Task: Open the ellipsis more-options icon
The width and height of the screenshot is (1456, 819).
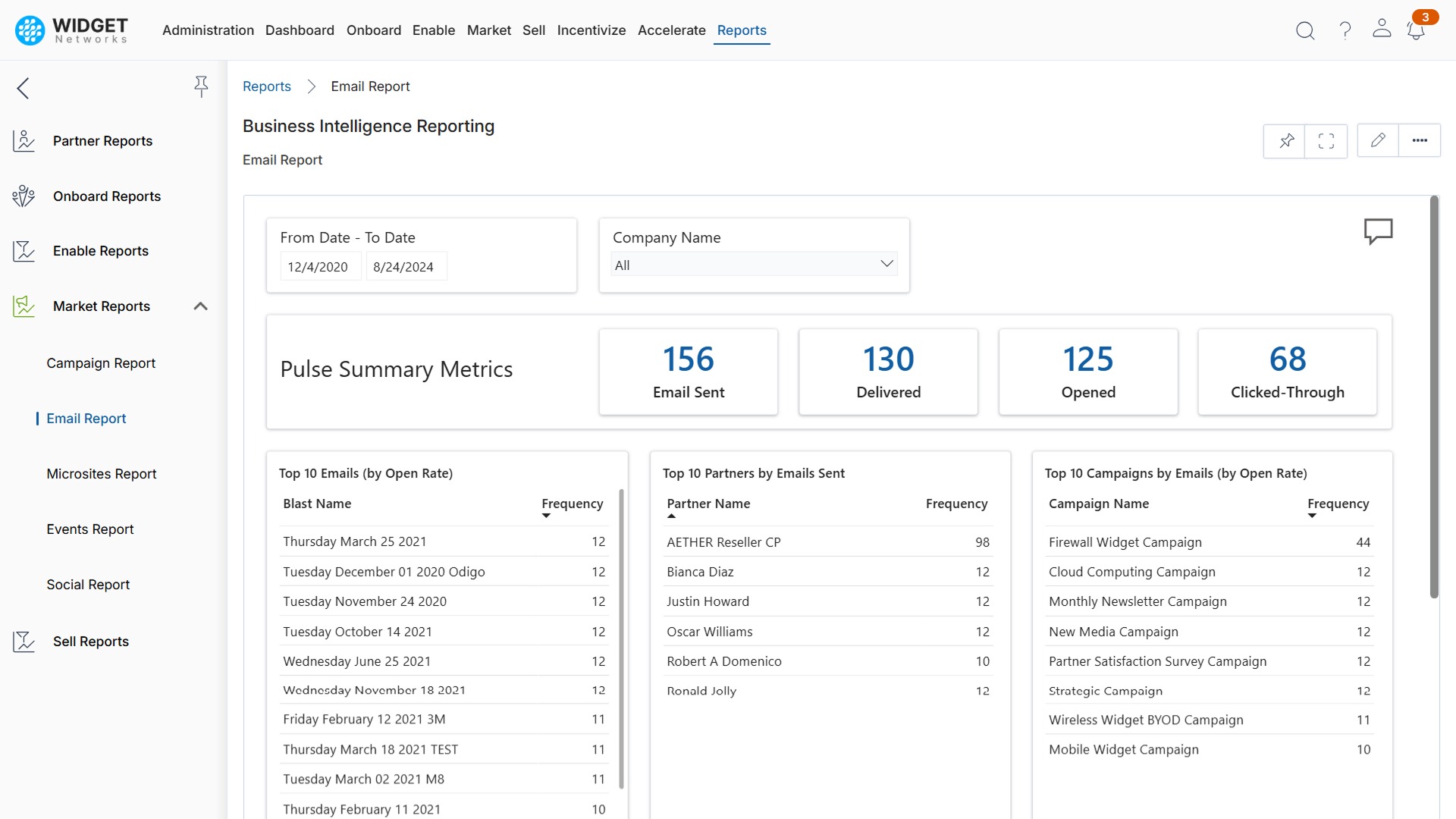Action: click(1420, 140)
